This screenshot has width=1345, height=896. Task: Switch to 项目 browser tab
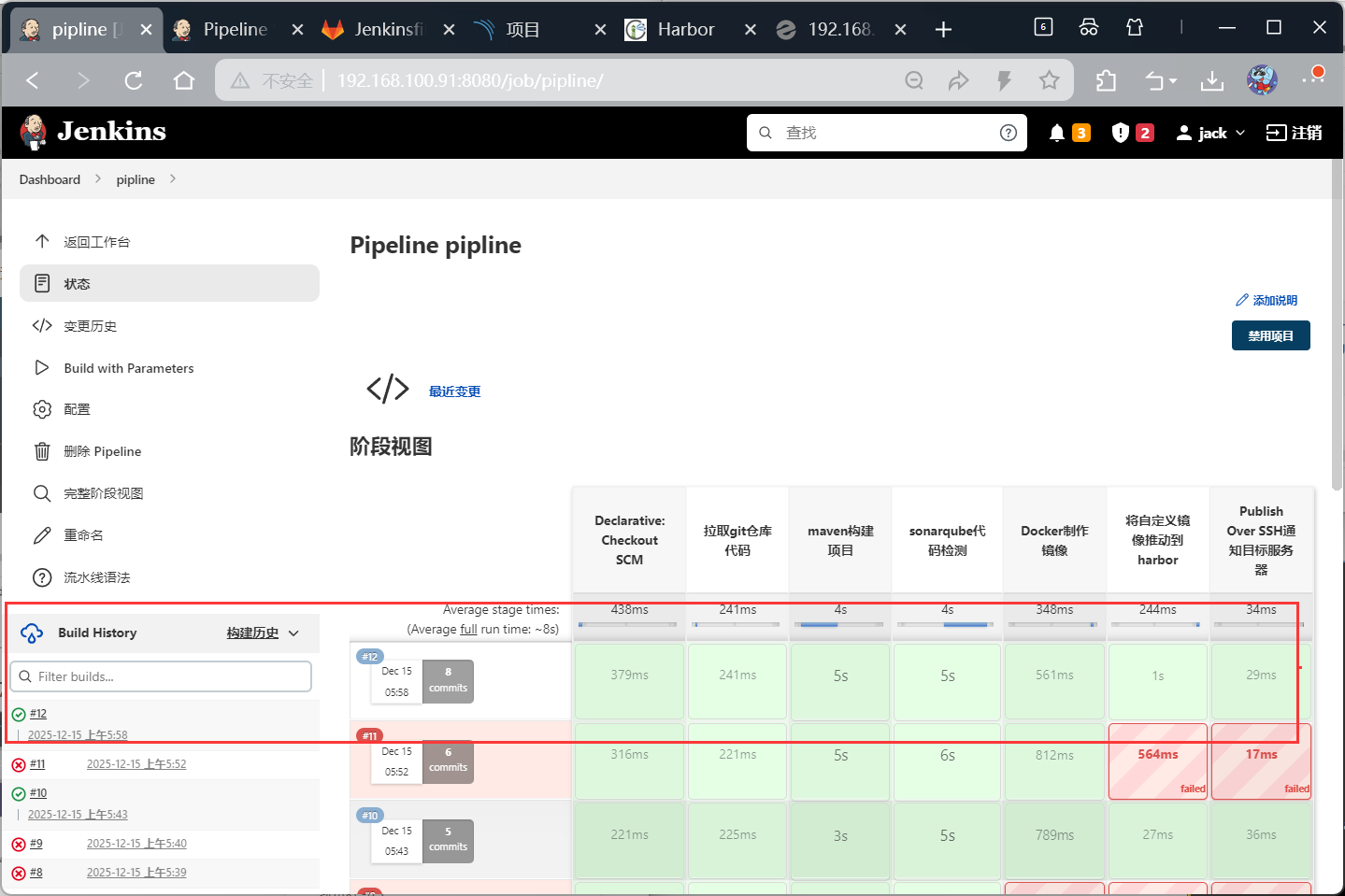539,30
